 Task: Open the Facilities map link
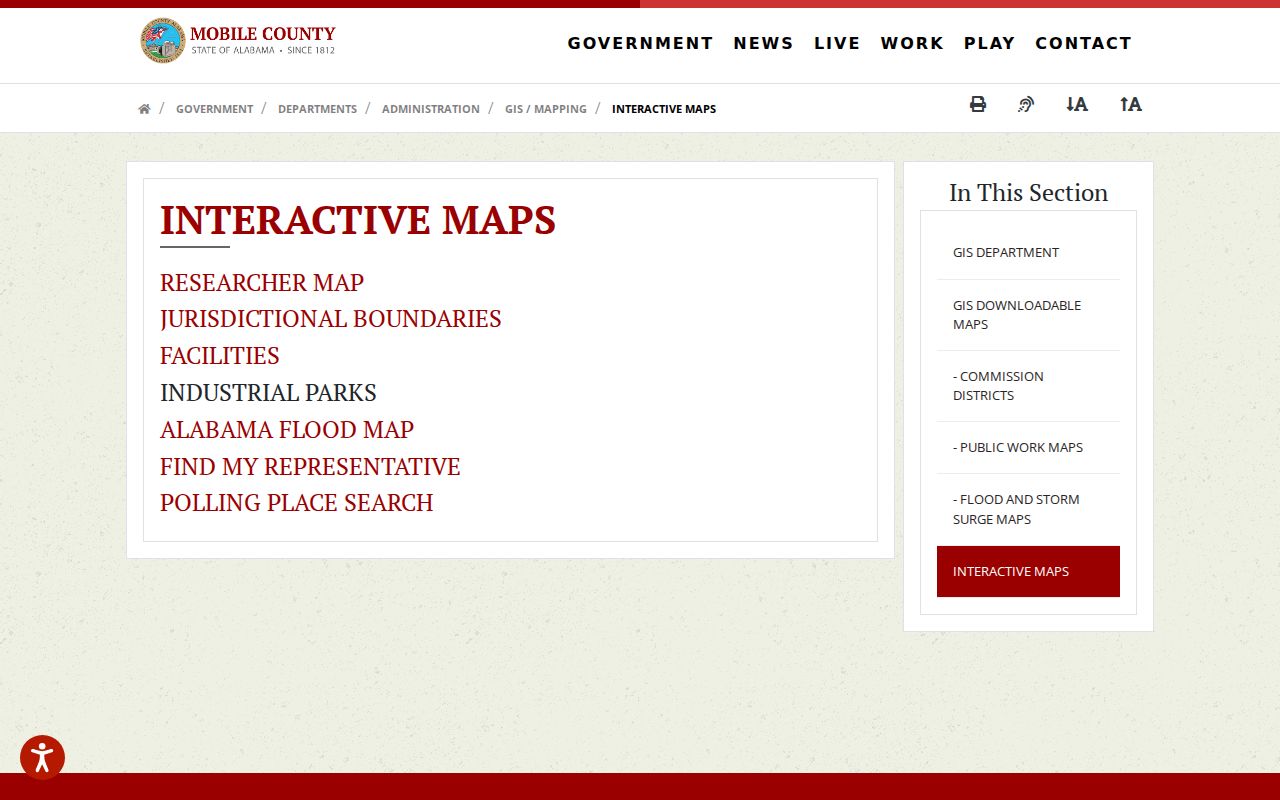[x=220, y=356]
